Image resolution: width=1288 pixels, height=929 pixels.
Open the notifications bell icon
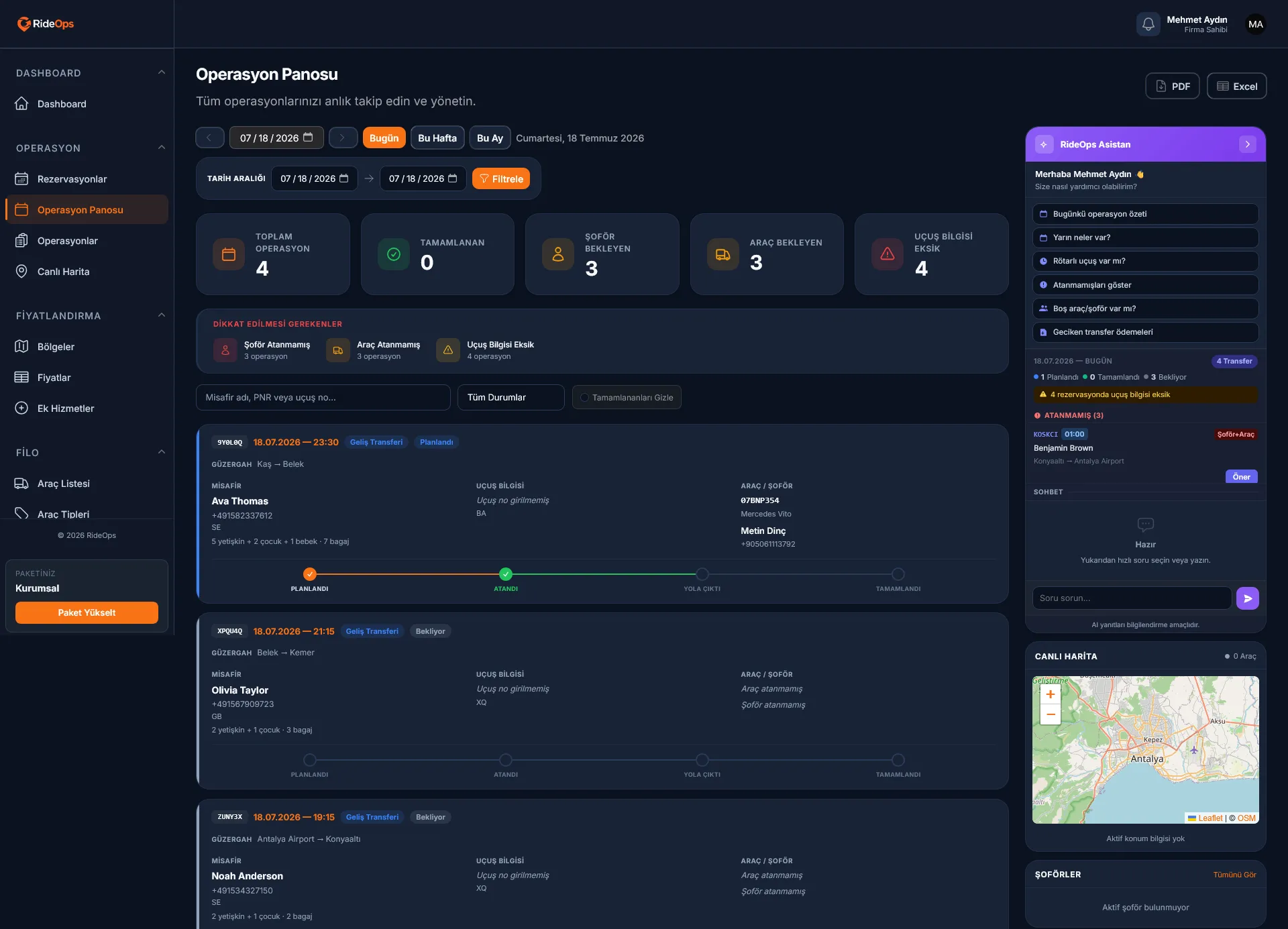coord(1148,24)
